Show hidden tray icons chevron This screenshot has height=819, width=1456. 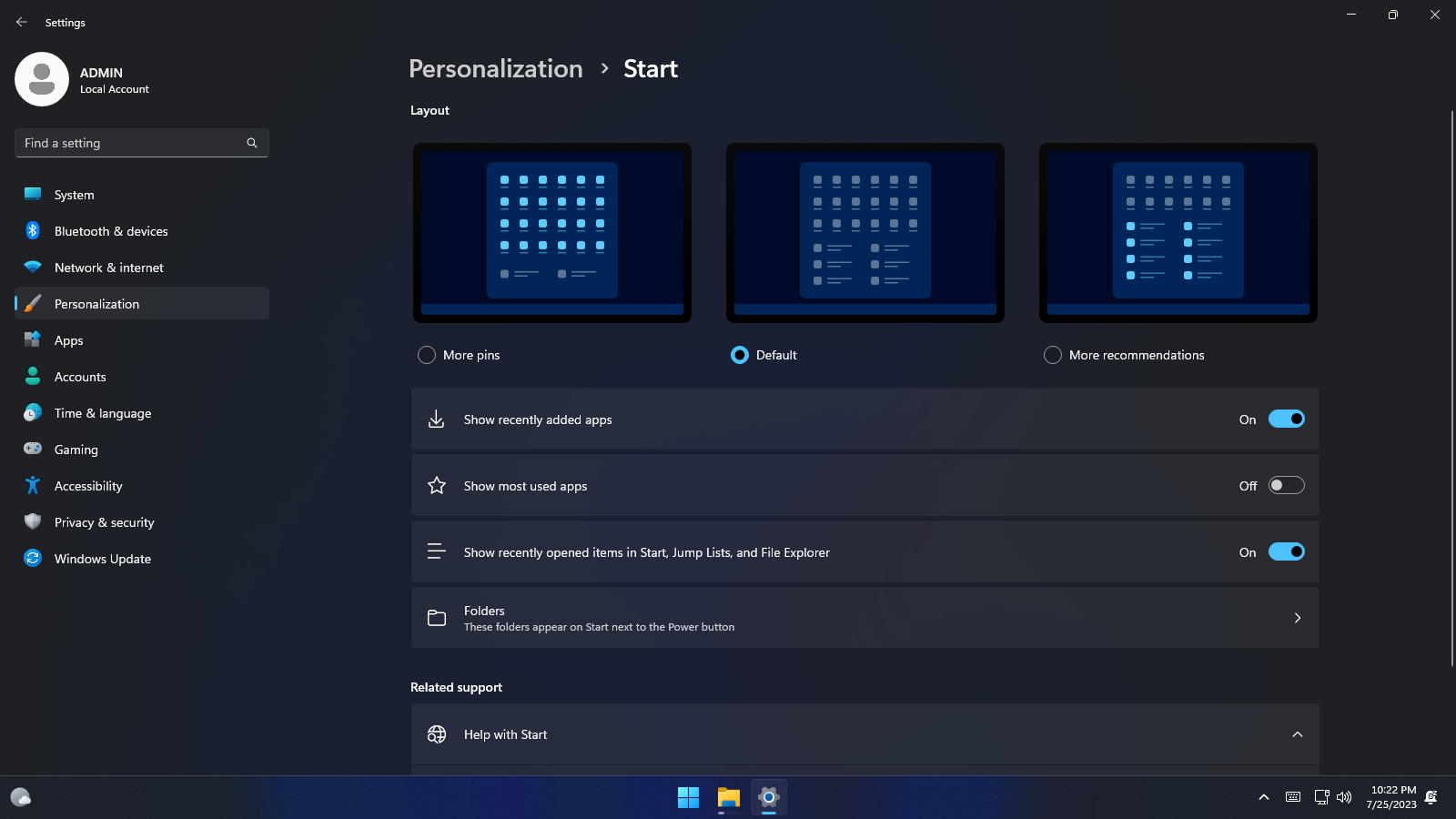pos(1264,797)
